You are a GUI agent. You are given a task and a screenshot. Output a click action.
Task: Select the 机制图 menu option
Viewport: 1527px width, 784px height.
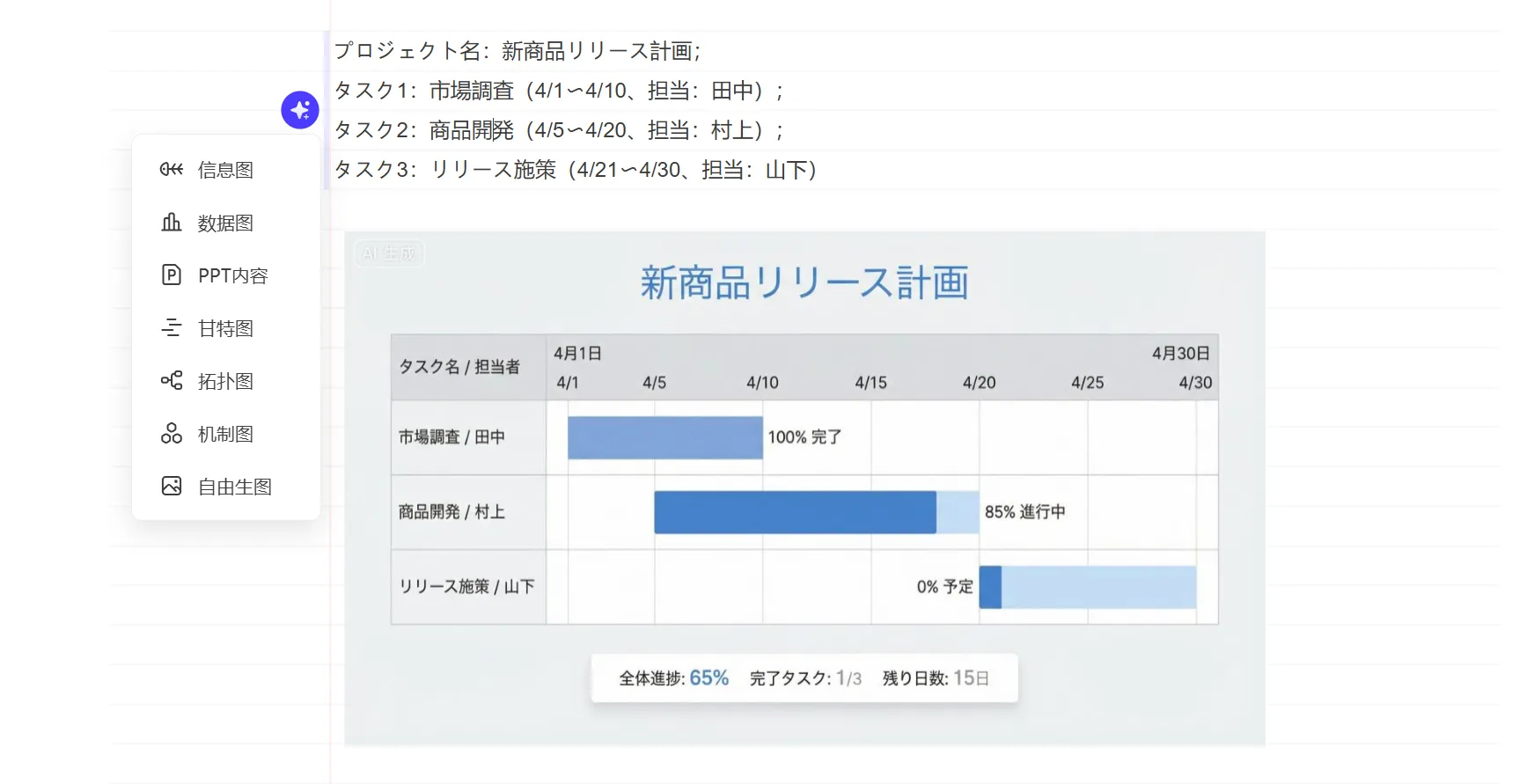coord(225,434)
